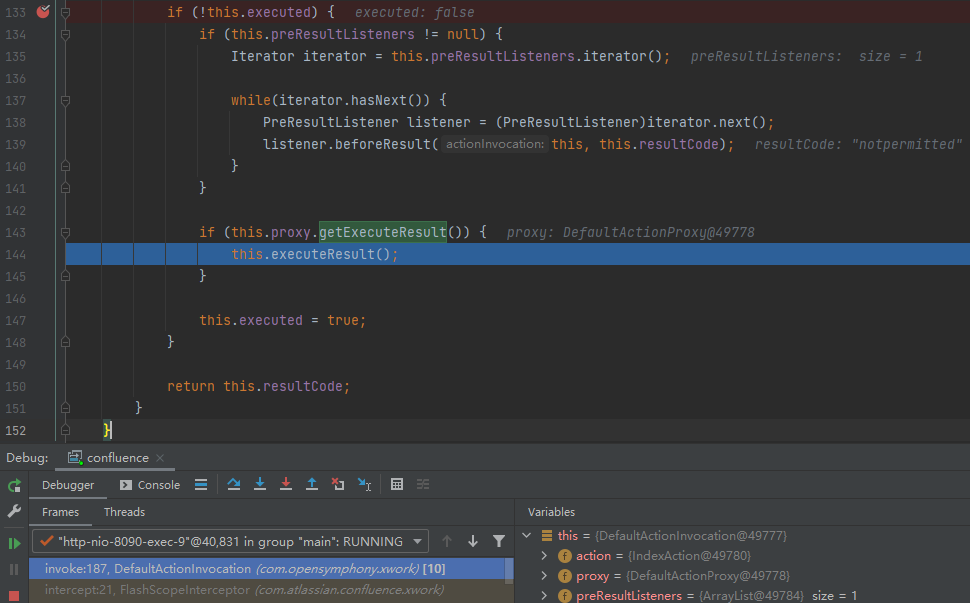
Task: Open the thread selector dropdown
Action: coord(417,541)
